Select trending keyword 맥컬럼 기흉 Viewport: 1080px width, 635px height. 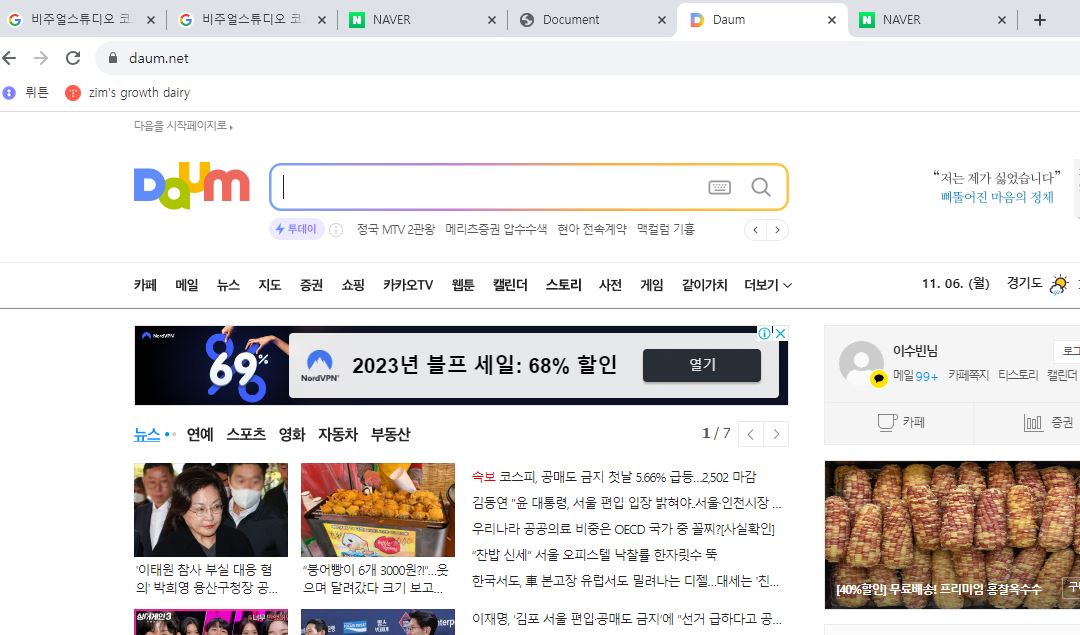pyautogui.click(x=665, y=229)
